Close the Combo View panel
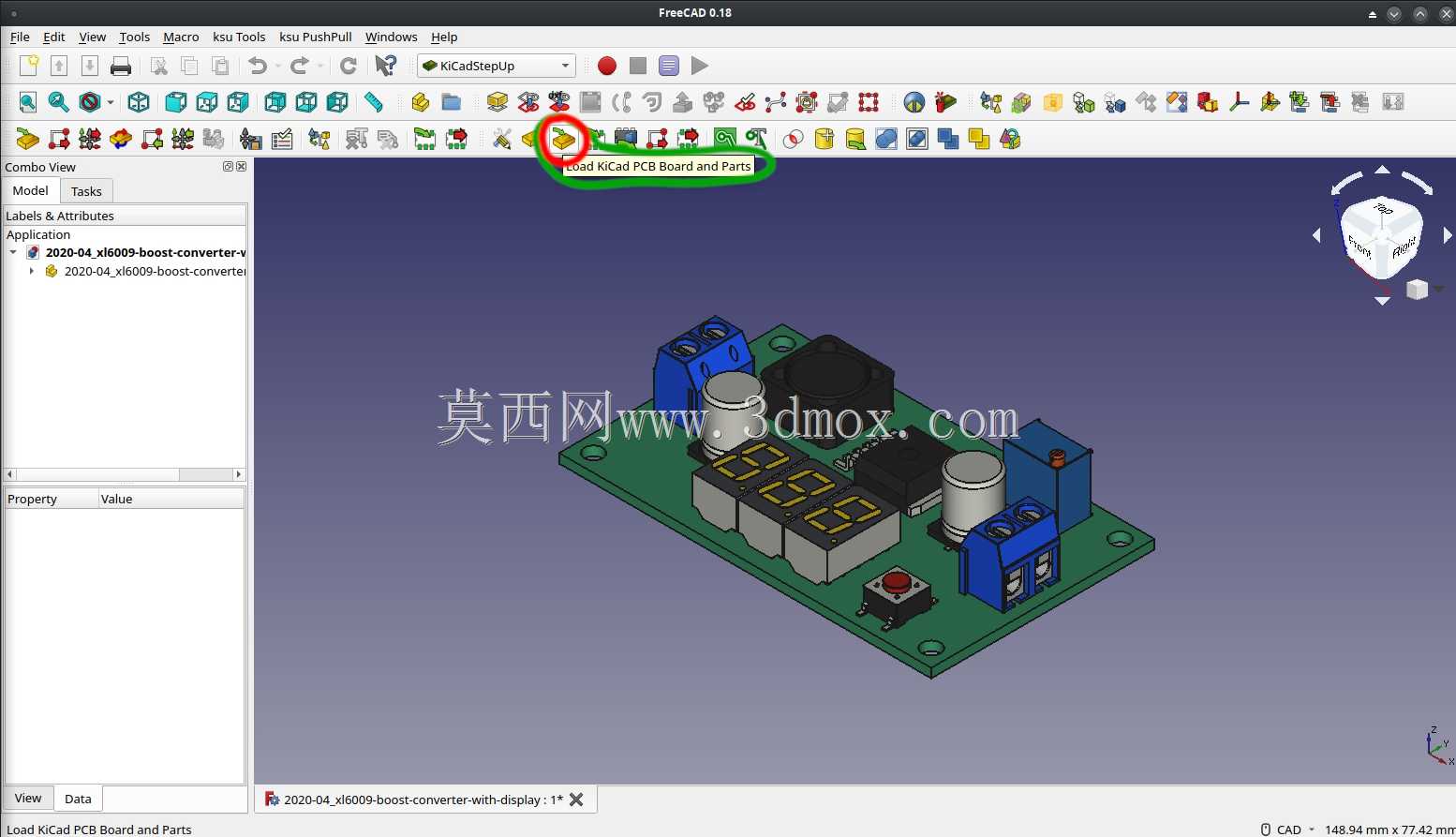 [241, 166]
